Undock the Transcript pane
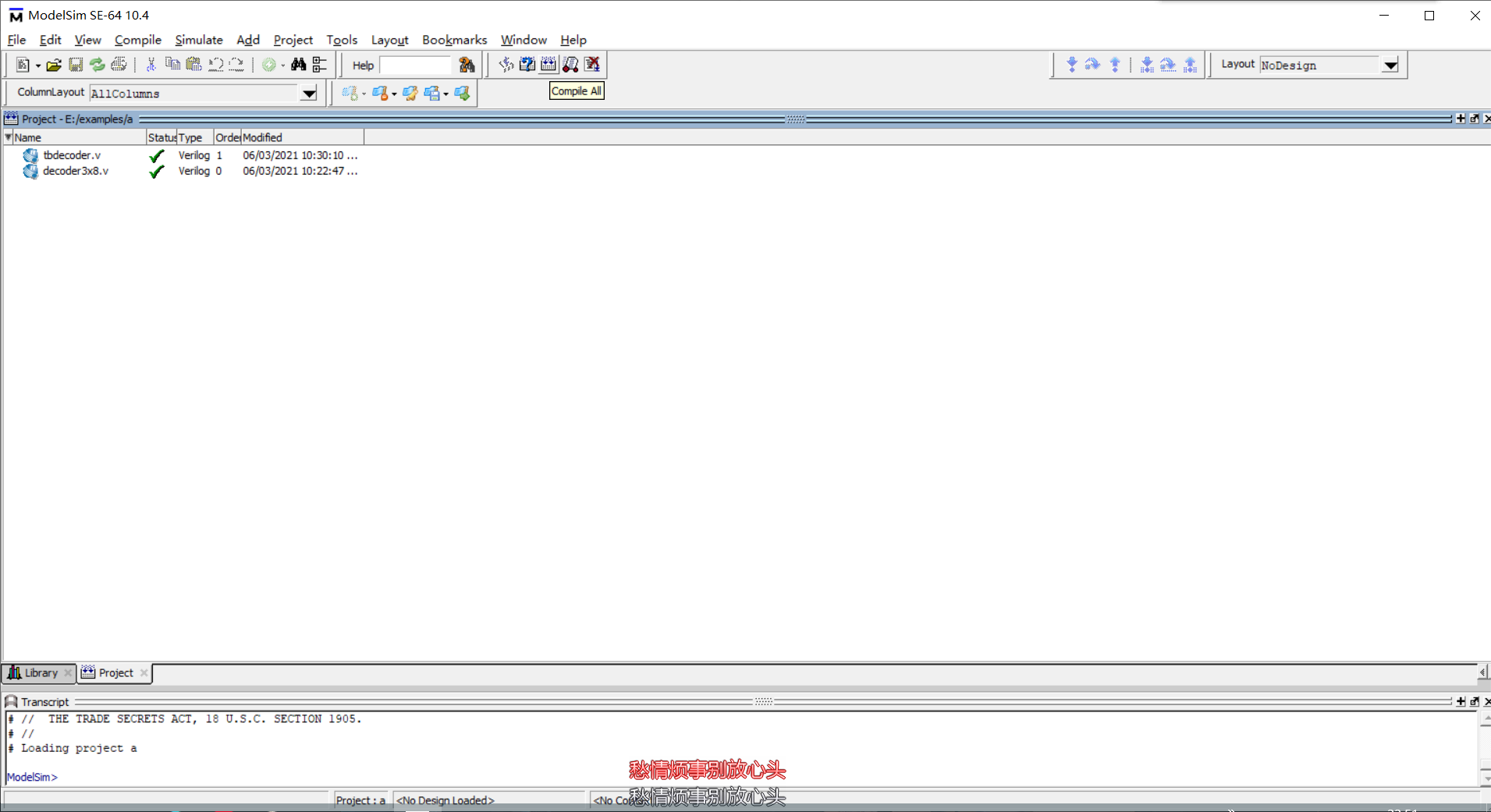This screenshot has height=812, width=1491. 1475,701
